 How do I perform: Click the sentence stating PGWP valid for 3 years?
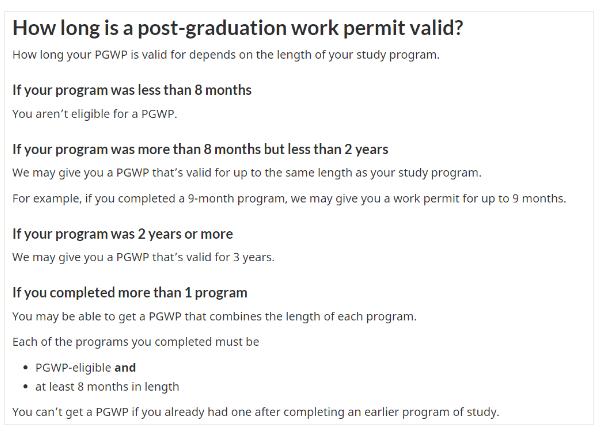[143, 257]
